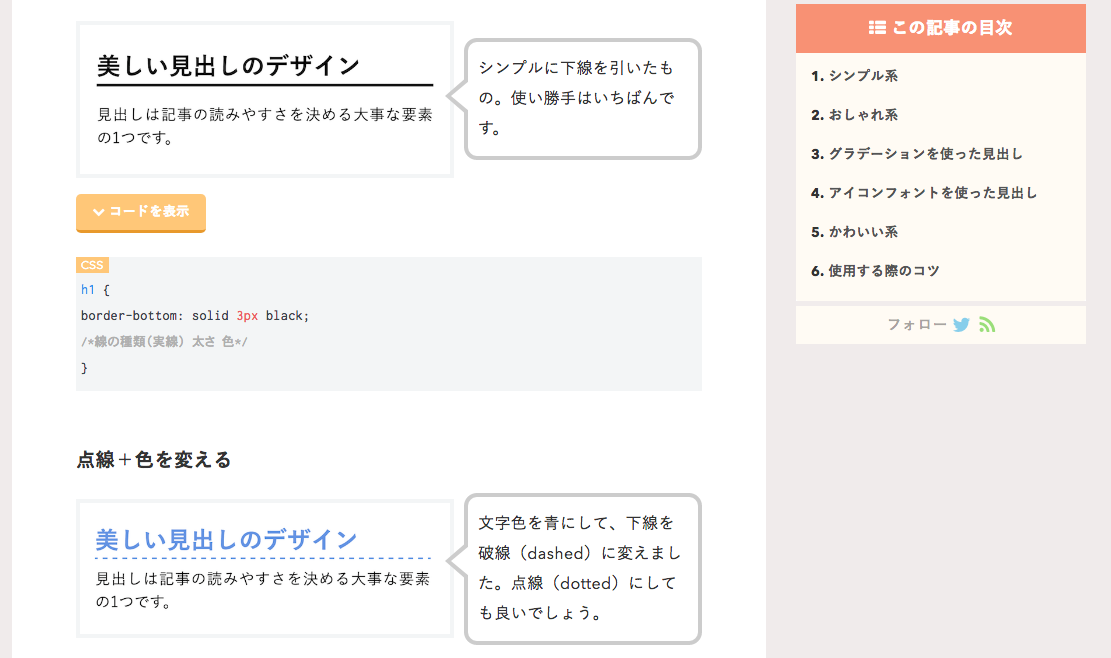
Task: Expand the code with コードを表示
Action: [x=141, y=212]
